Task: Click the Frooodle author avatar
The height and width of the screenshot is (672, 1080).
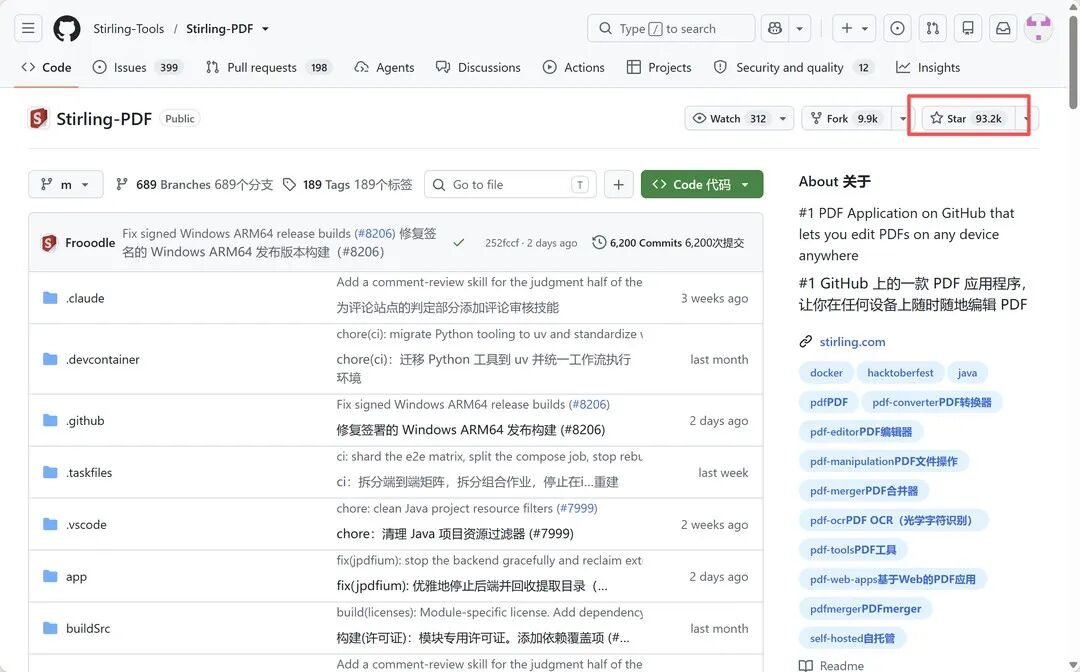Action: point(49,242)
